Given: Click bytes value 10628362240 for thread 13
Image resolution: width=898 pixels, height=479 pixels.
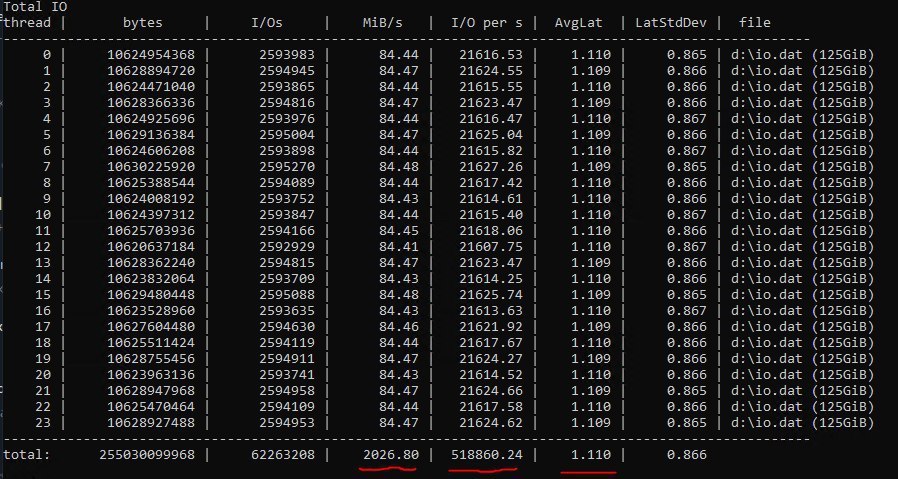Looking at the screenshot, I should (x=151, y=263).
